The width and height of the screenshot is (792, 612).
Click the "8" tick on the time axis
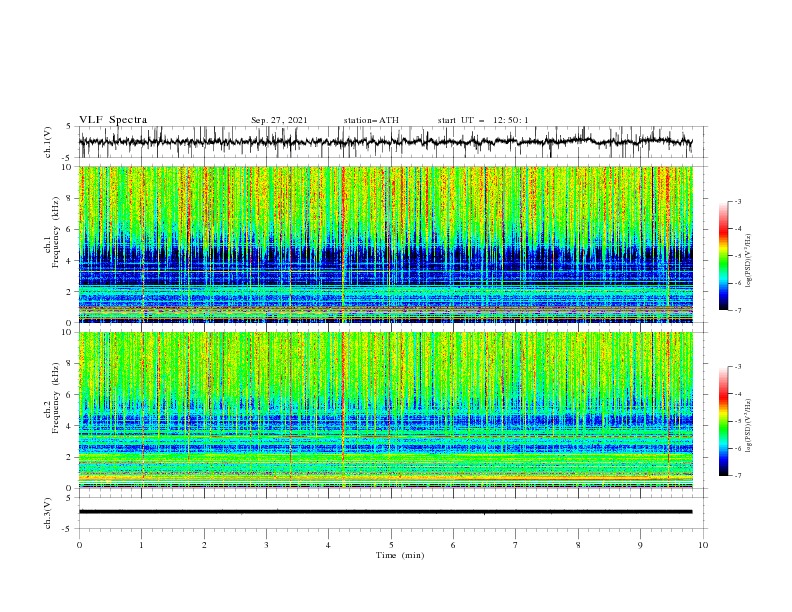coord(578,545)
